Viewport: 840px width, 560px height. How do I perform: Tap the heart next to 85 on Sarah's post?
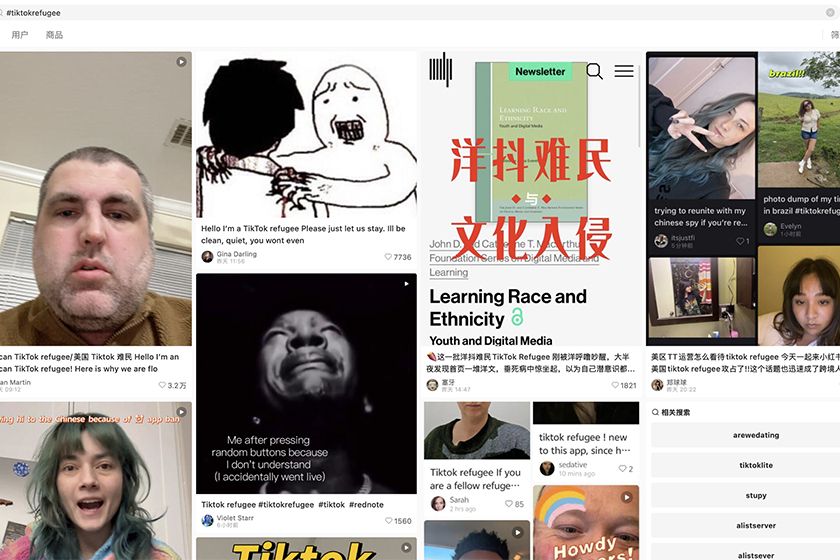pyautogui.click(x=508, y=504)
